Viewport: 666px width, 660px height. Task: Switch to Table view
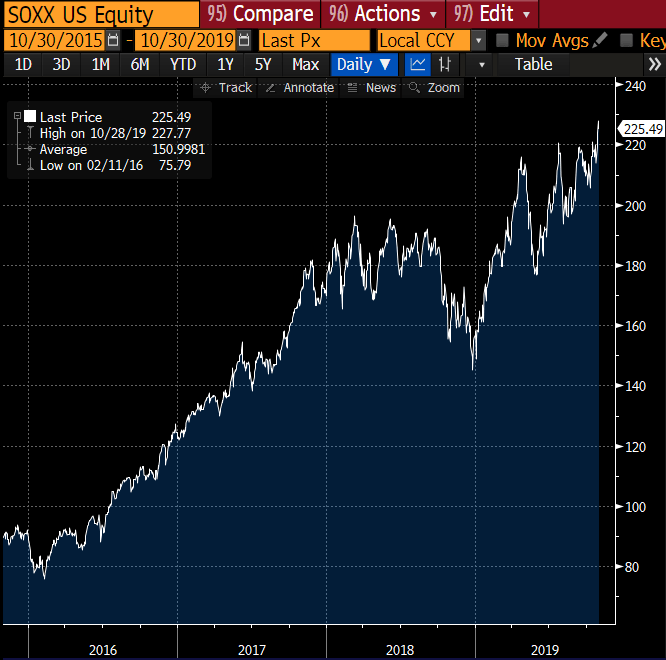coord(533,65)
